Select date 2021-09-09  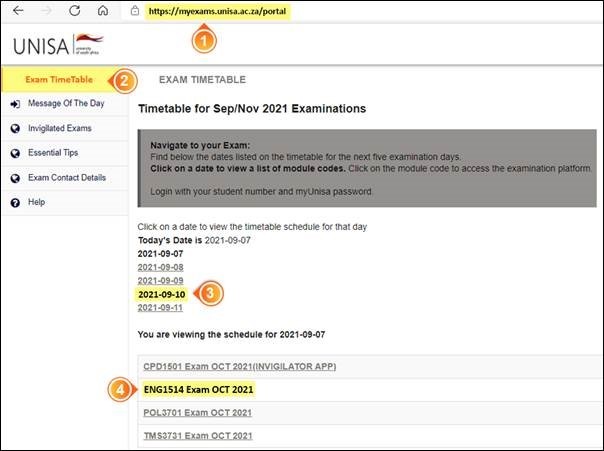point(160,280)
